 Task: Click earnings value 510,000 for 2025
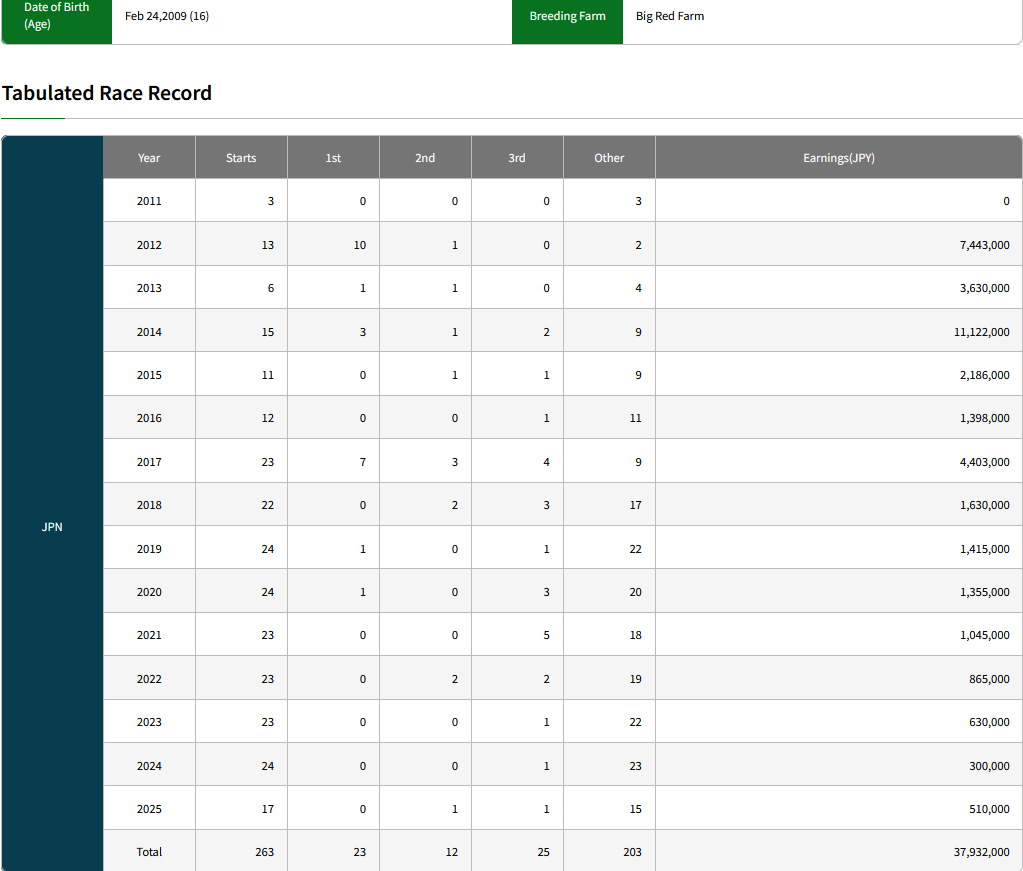tap(989, 808)
